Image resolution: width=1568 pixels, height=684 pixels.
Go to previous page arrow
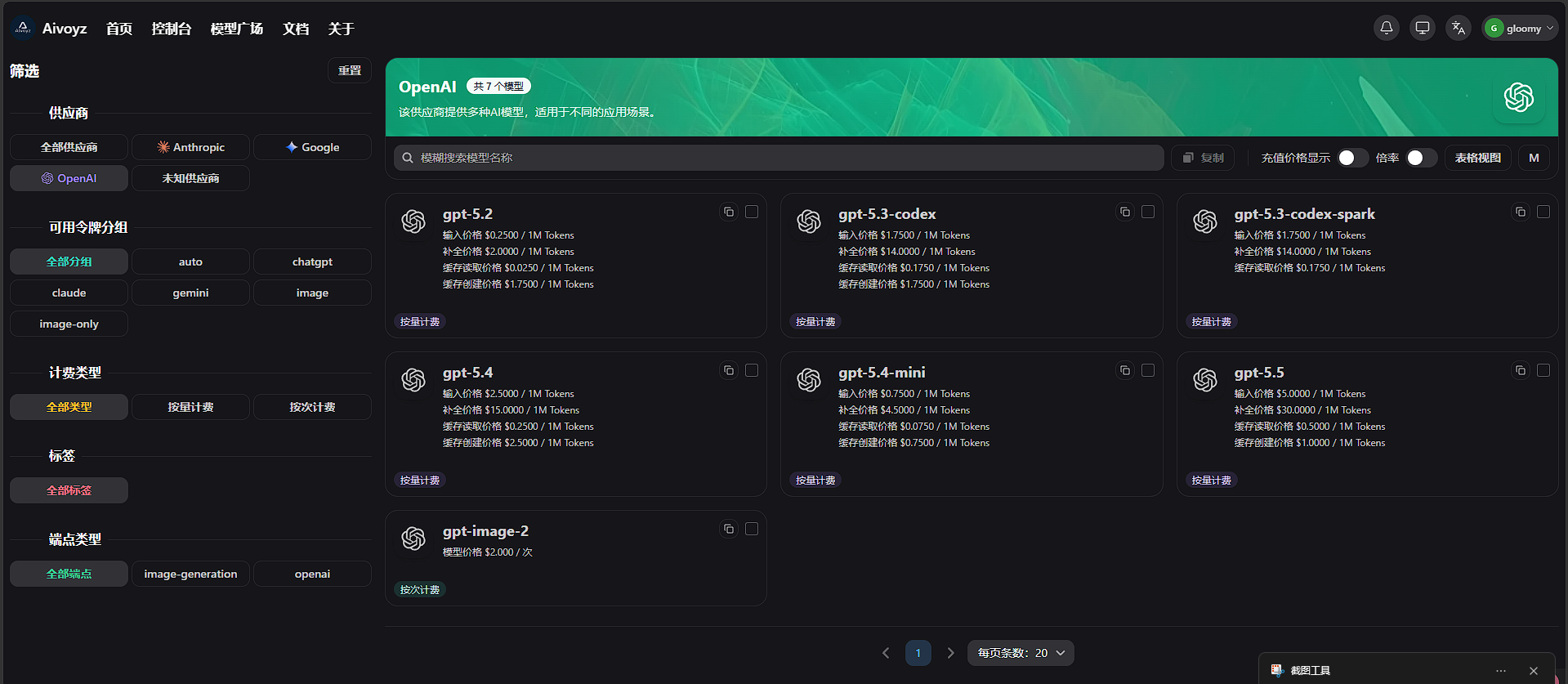[886, 653]
